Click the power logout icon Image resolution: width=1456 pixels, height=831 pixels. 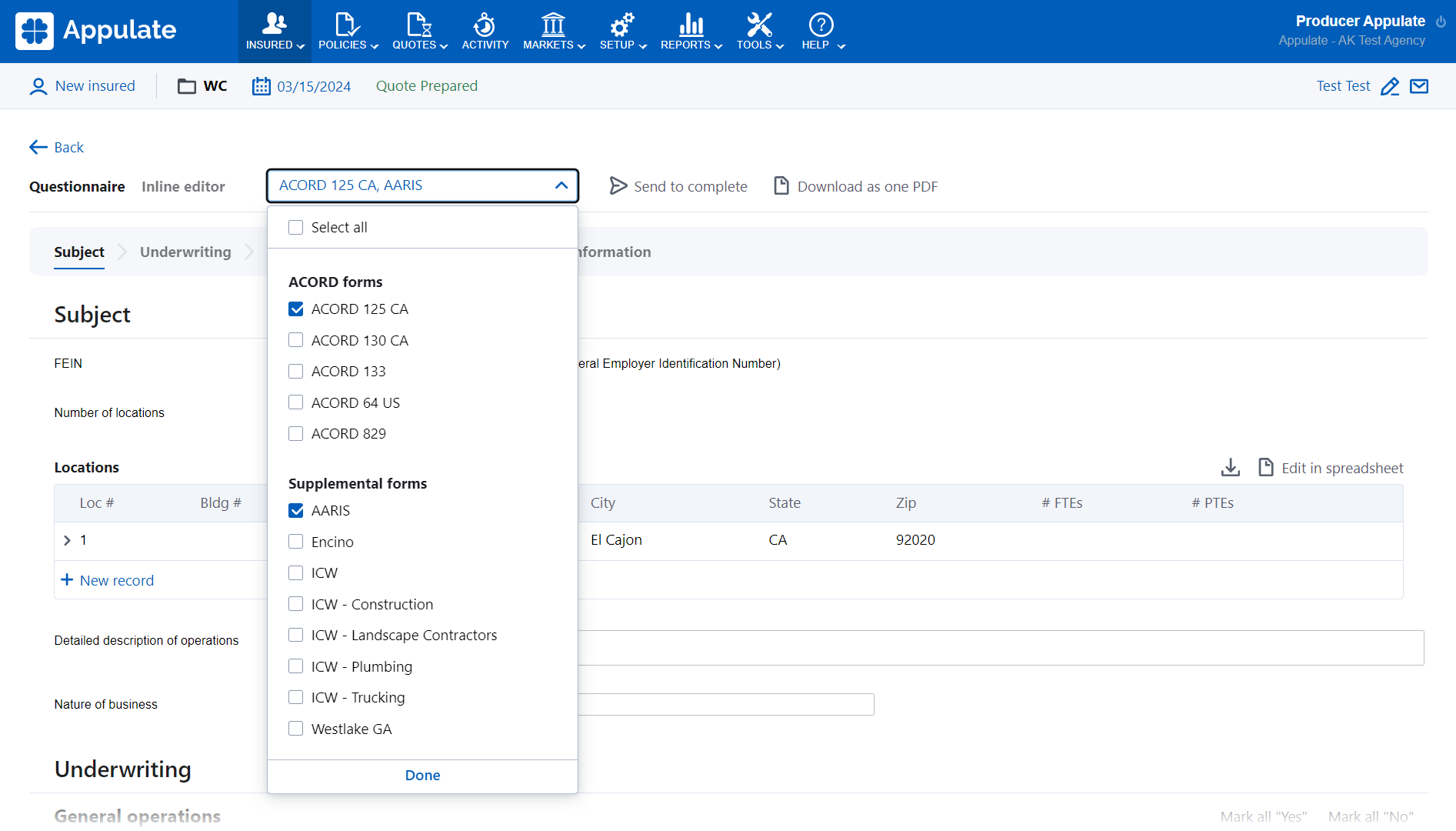(x=1441, y=22)
